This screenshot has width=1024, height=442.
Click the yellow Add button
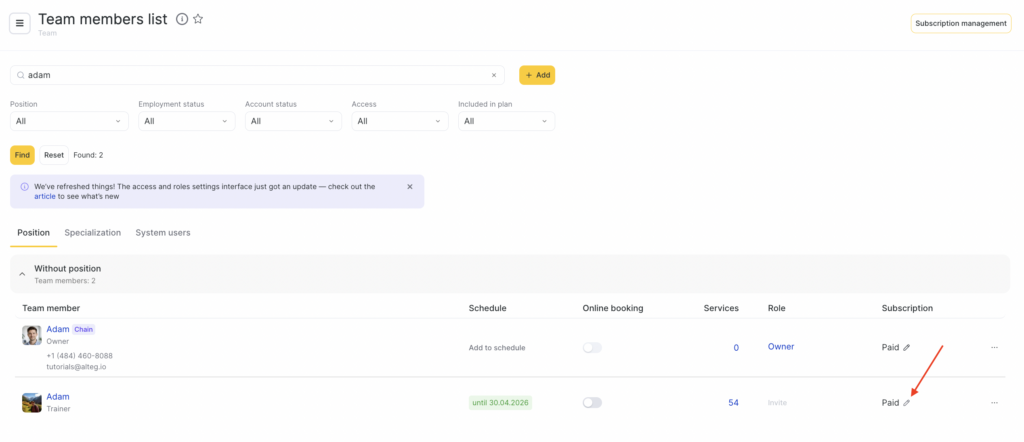[537, 75]
